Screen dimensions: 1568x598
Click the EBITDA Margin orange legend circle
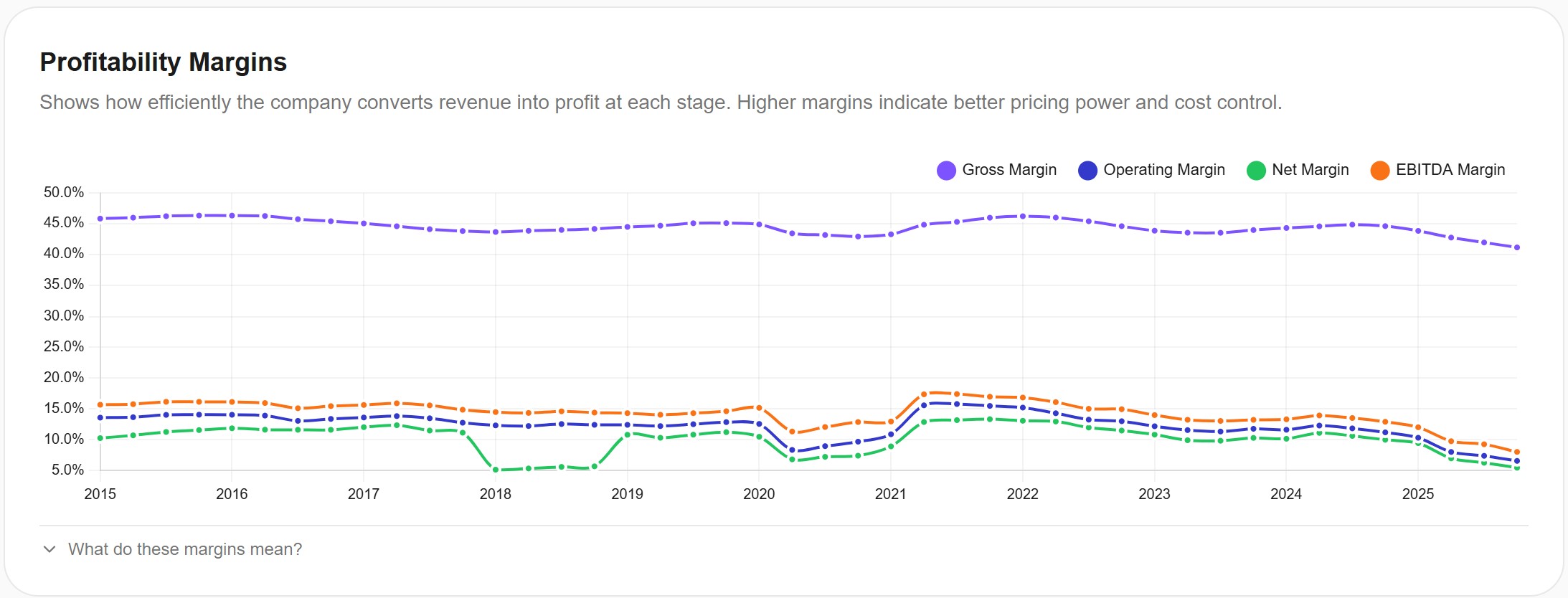[x=1380, y=170]
